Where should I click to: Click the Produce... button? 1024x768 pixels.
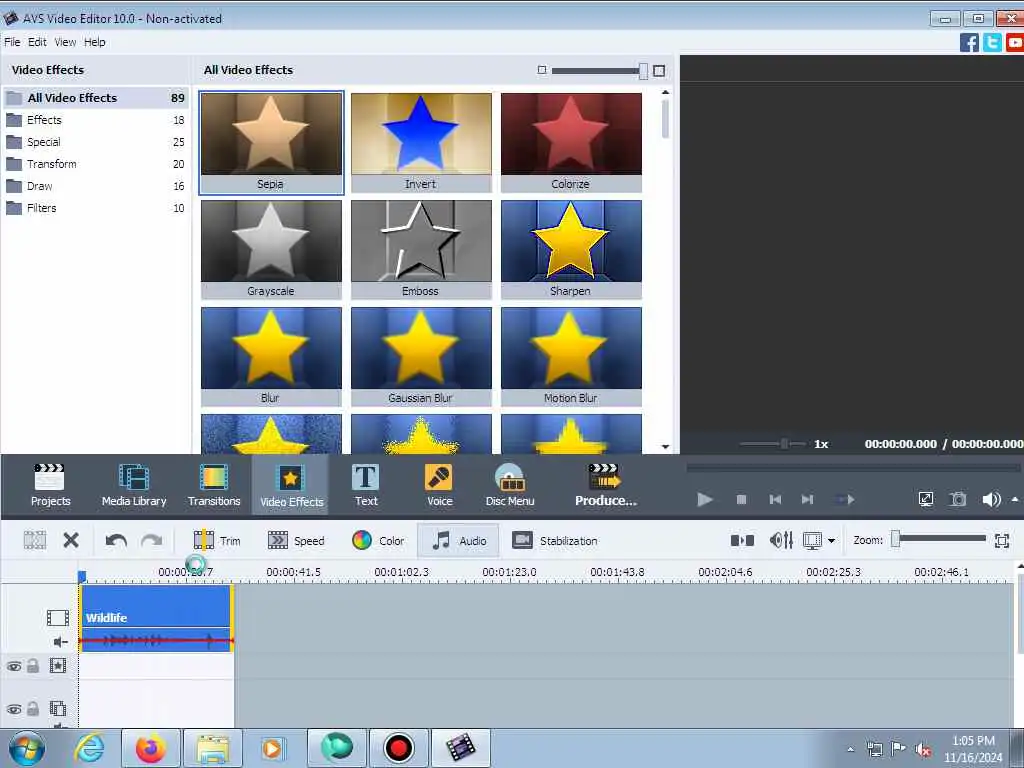pyautogui.click(x=605, y=485)
